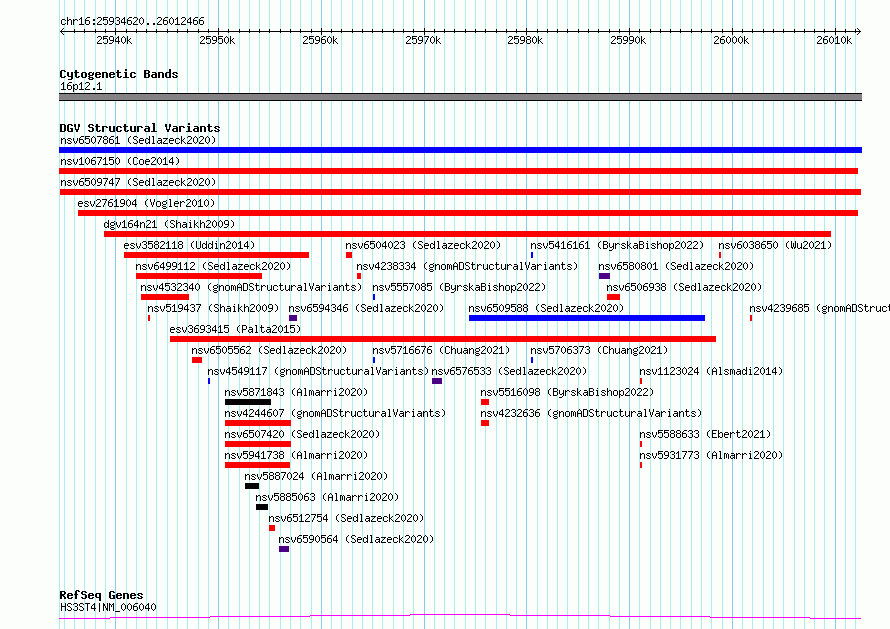Click nsv5887024 (Almarri2020) label
The width and height of the screenshot is (890, 629).
coord(316,476)
